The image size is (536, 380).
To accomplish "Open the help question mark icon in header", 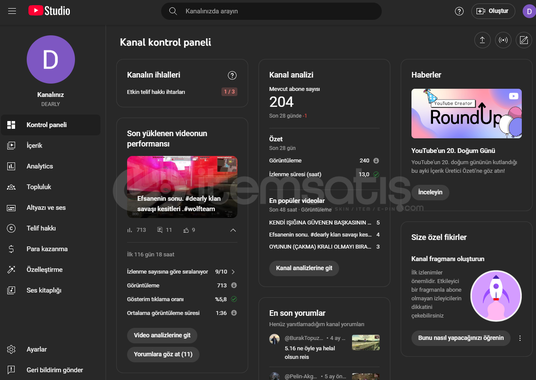I will coord(459,11).
